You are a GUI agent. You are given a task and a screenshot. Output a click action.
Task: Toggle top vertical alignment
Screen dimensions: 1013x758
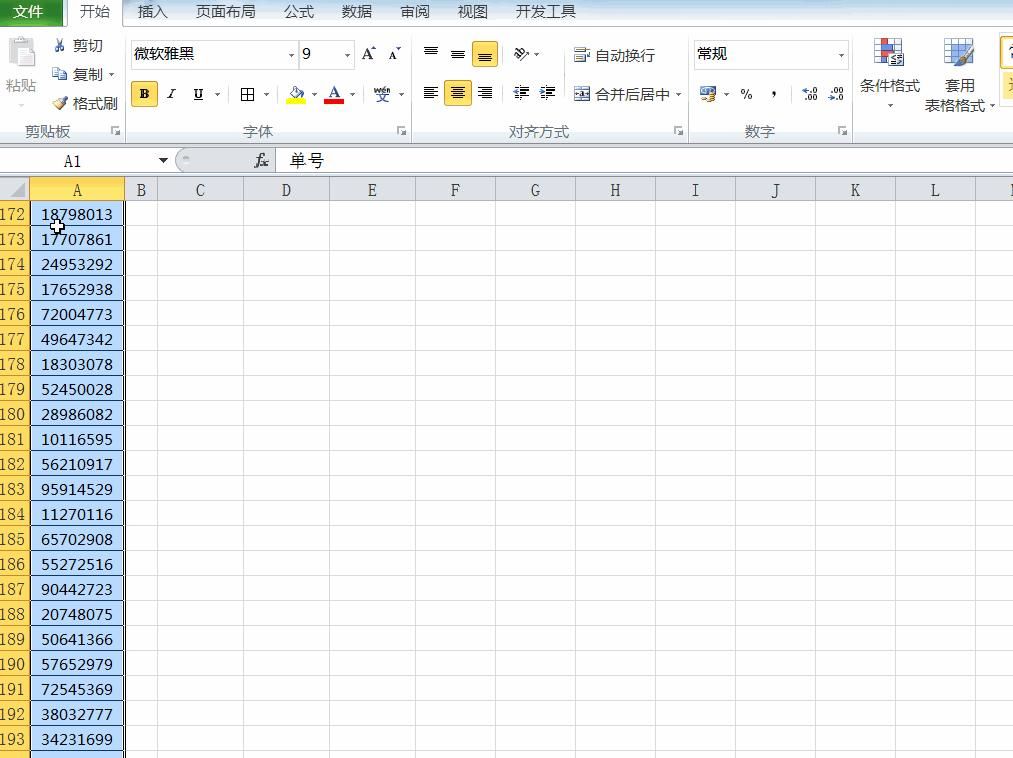click(431, 54)
